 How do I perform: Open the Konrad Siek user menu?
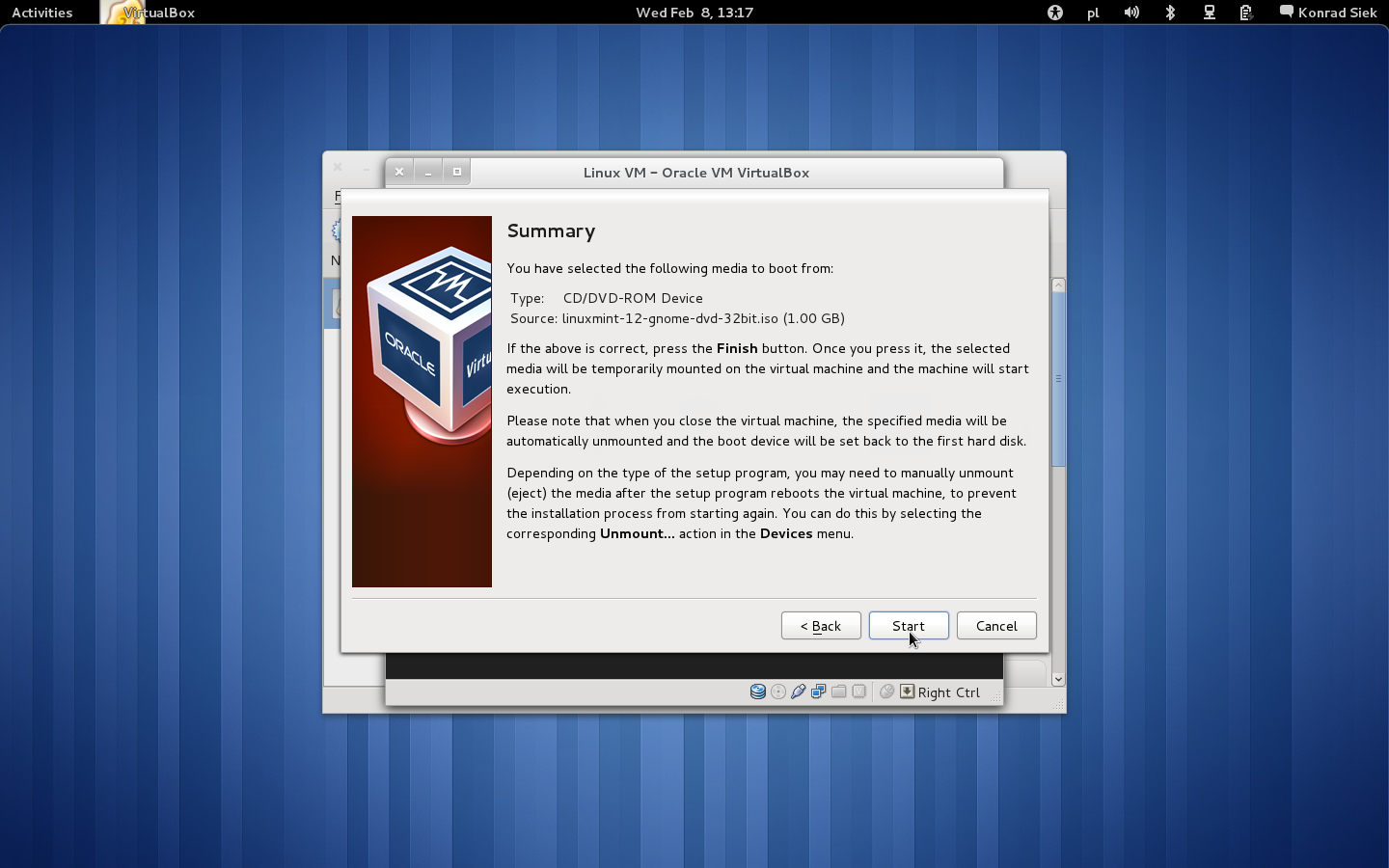(x=1328, y=13)
